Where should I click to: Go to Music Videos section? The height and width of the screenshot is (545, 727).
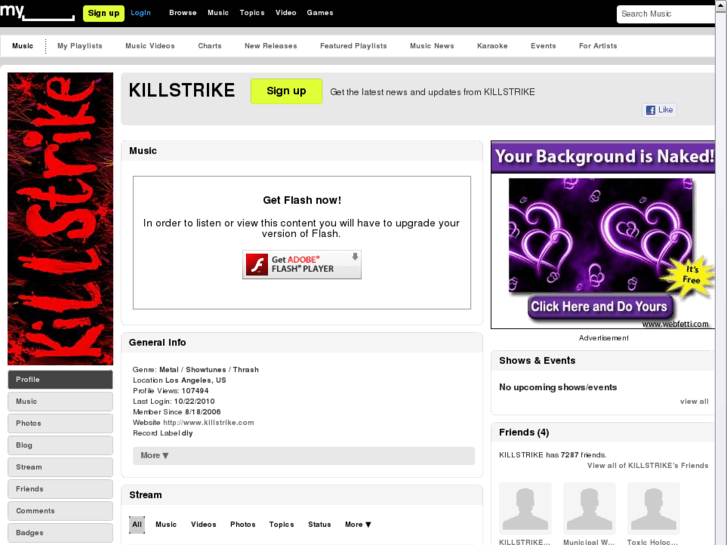point(150,46)
